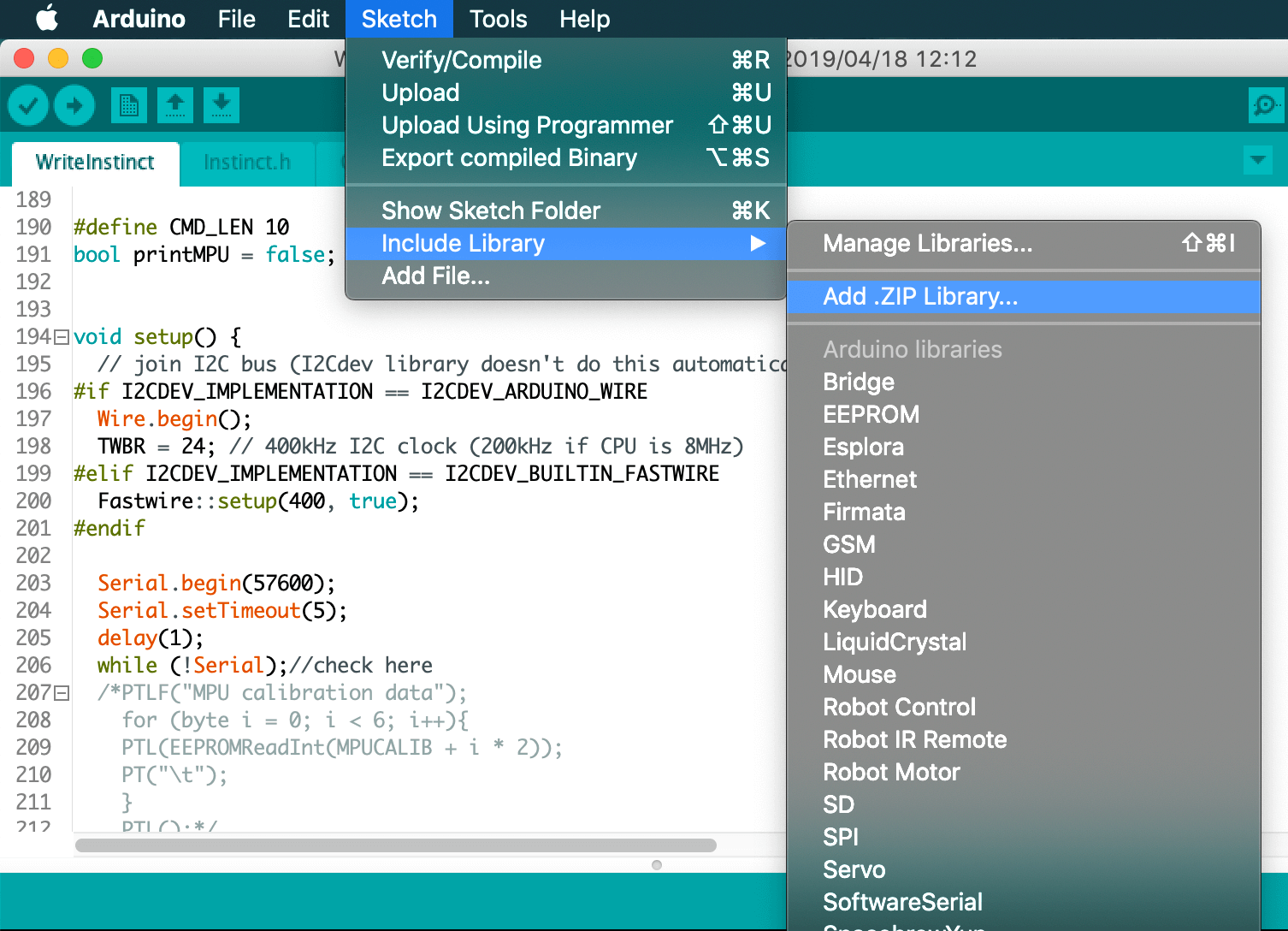Include the Firmata library
The image size is (1288, 931).
[x=1024, y=512]
